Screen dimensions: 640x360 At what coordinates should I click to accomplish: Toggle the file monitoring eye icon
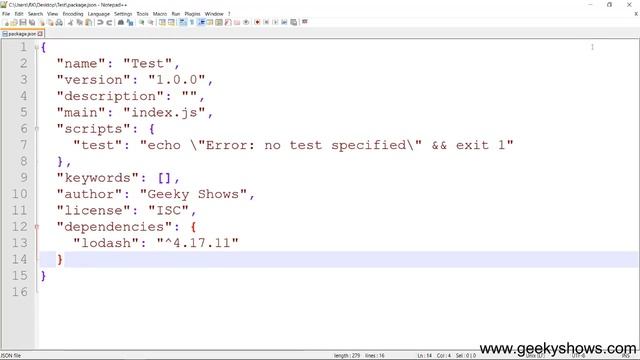[x=246, y=22]
